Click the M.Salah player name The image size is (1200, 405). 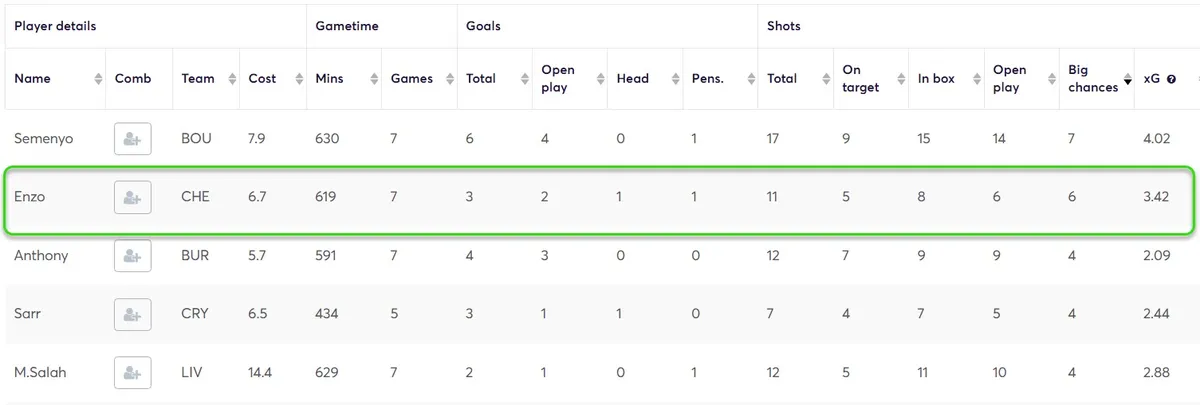[x=41, y=373]
